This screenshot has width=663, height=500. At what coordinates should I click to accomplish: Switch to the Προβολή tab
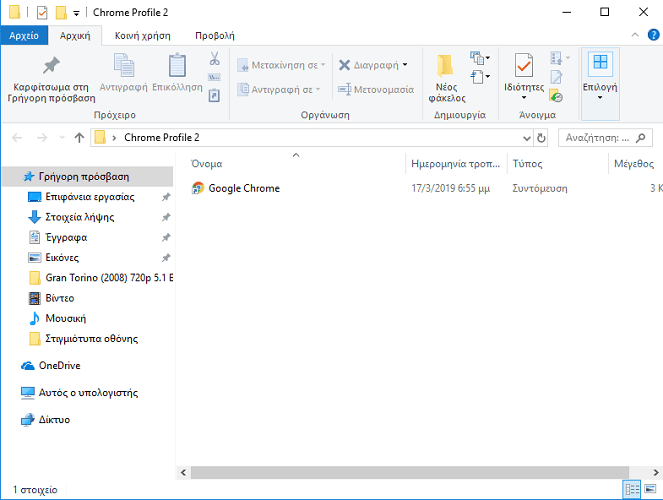[215, 36]
